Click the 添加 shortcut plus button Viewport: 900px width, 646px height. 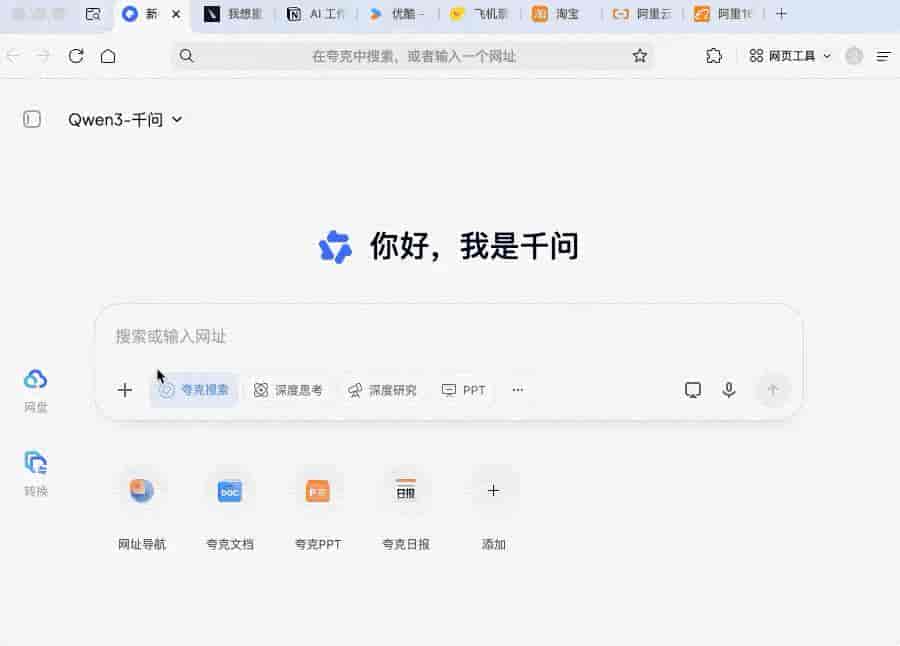[x=494, y=490]
